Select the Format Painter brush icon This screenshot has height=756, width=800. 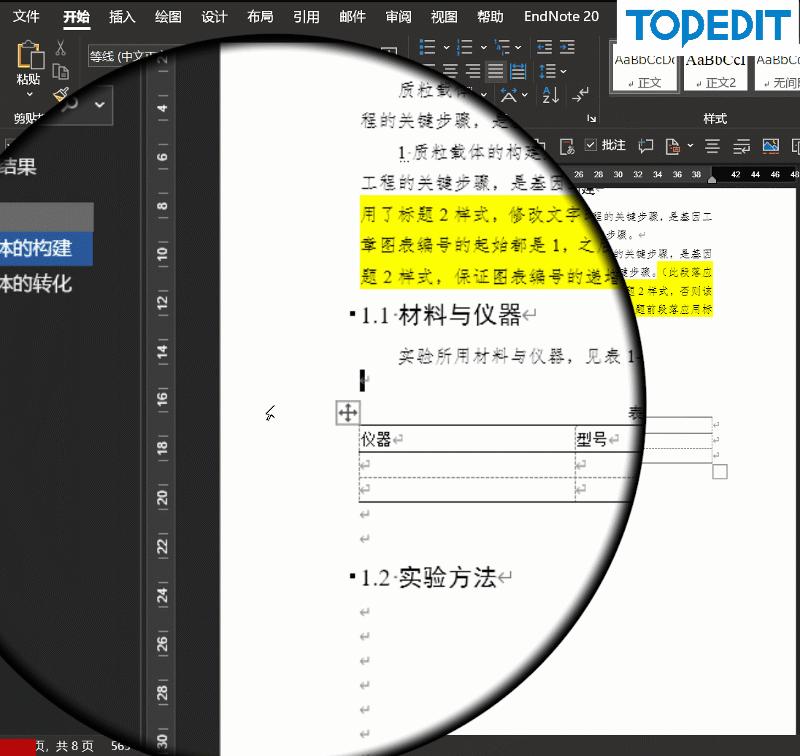coord(60,92)
